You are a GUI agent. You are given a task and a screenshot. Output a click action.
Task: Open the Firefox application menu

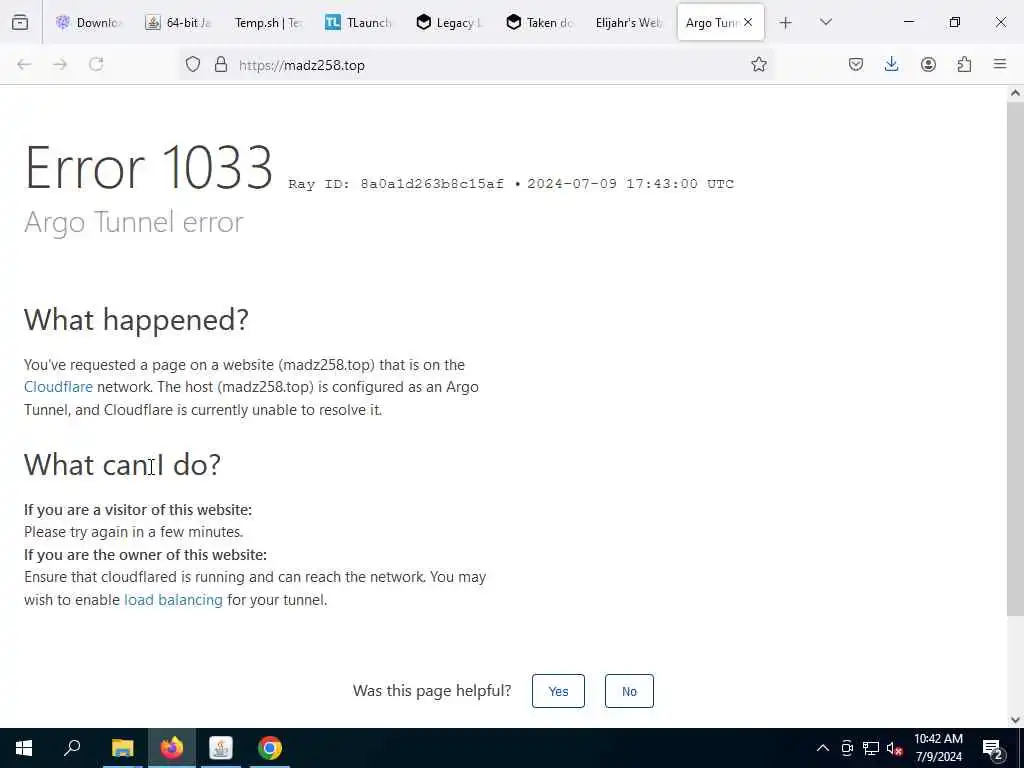1000,64
